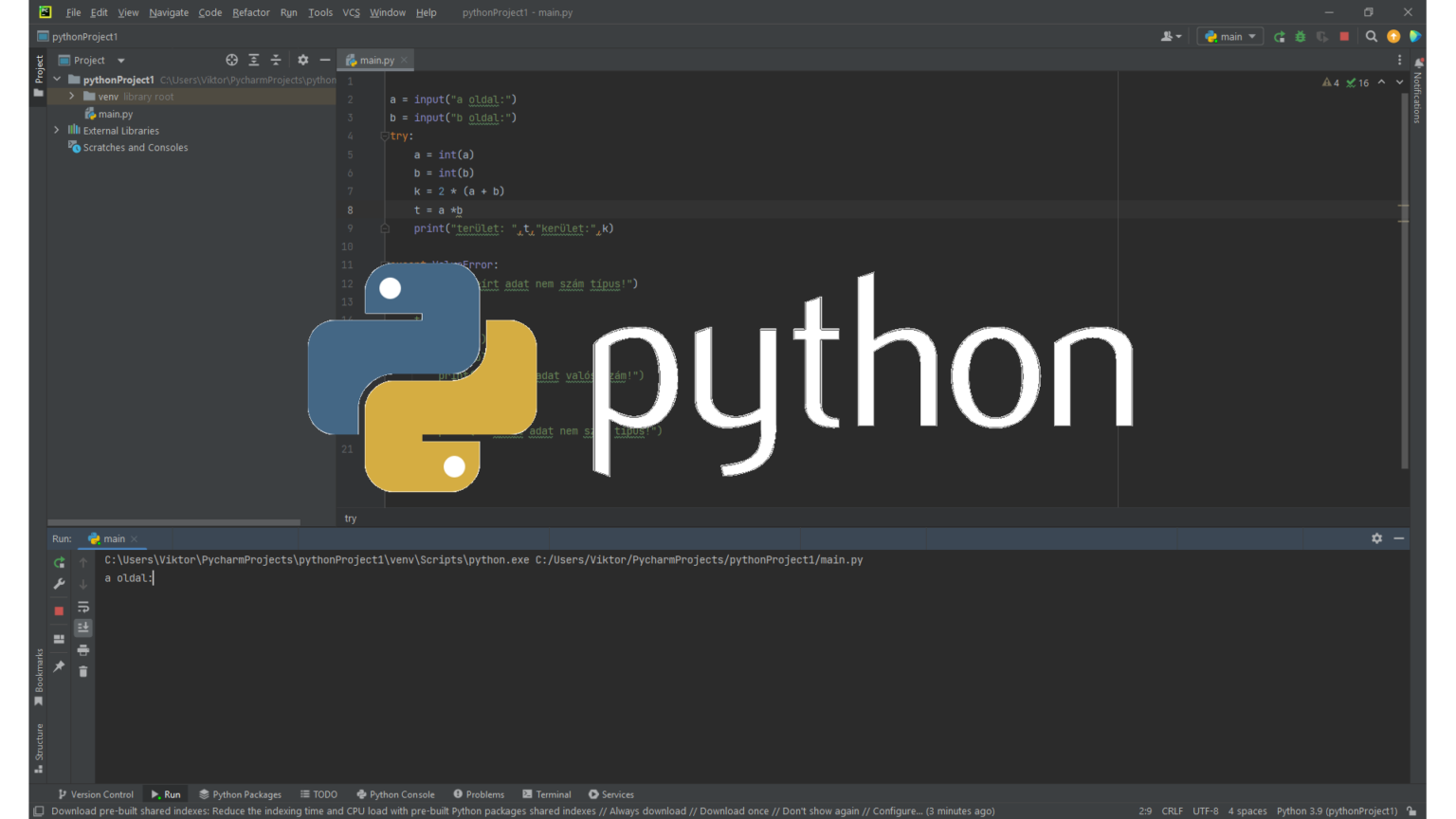Open Search Everywhere with the magnifier icon
The width and height of the screenshot is (1456, 819).
pyautogui.click(x=1372, y=36)
